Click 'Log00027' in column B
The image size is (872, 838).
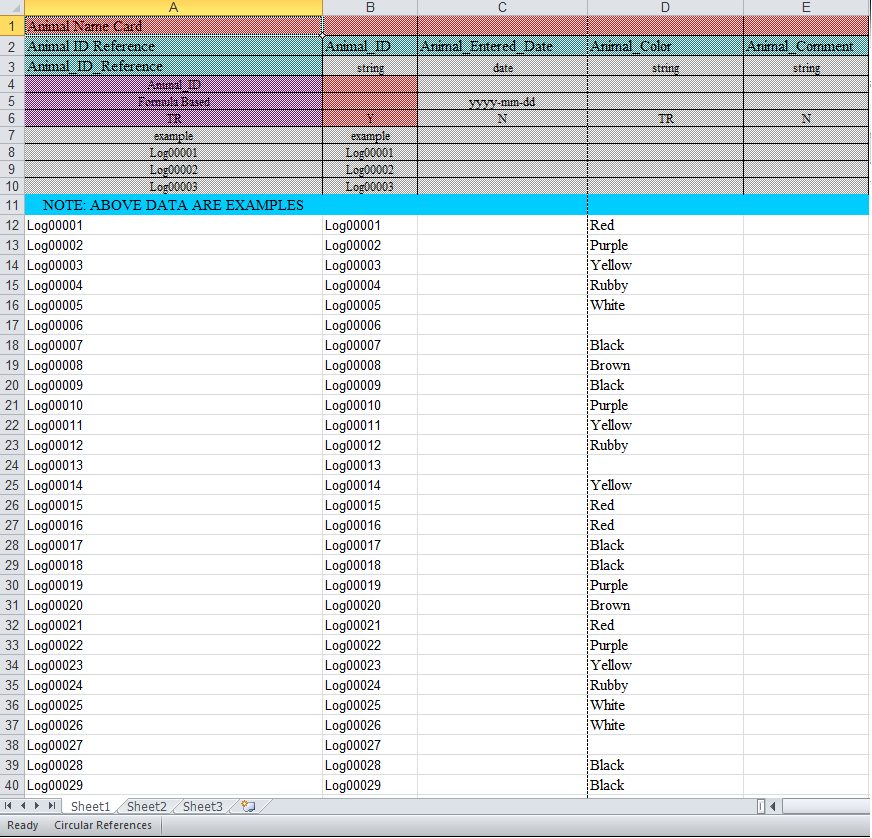pos(370,745)
